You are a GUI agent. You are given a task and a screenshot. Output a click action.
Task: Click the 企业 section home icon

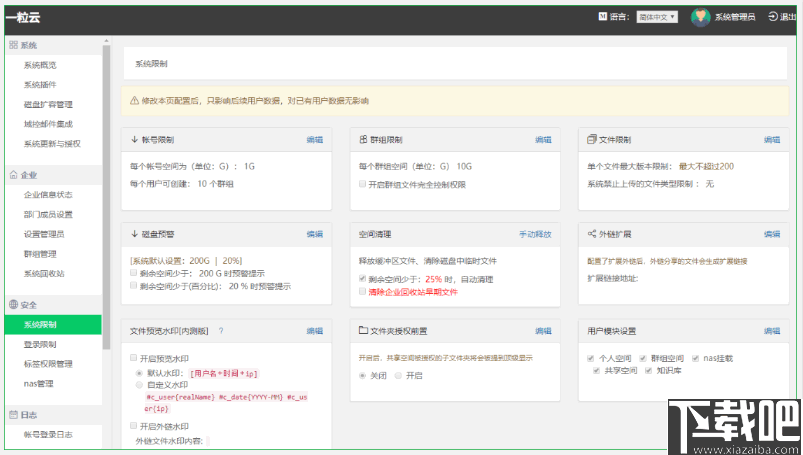coord(13,175)
